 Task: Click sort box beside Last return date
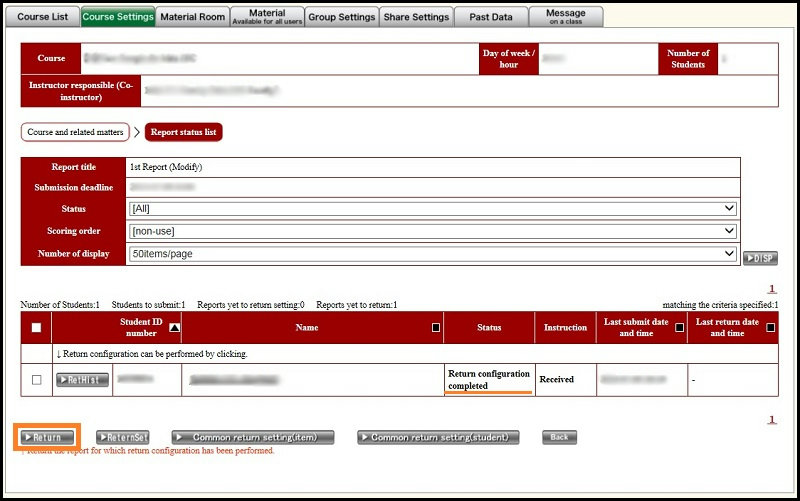tap(770, 327)
